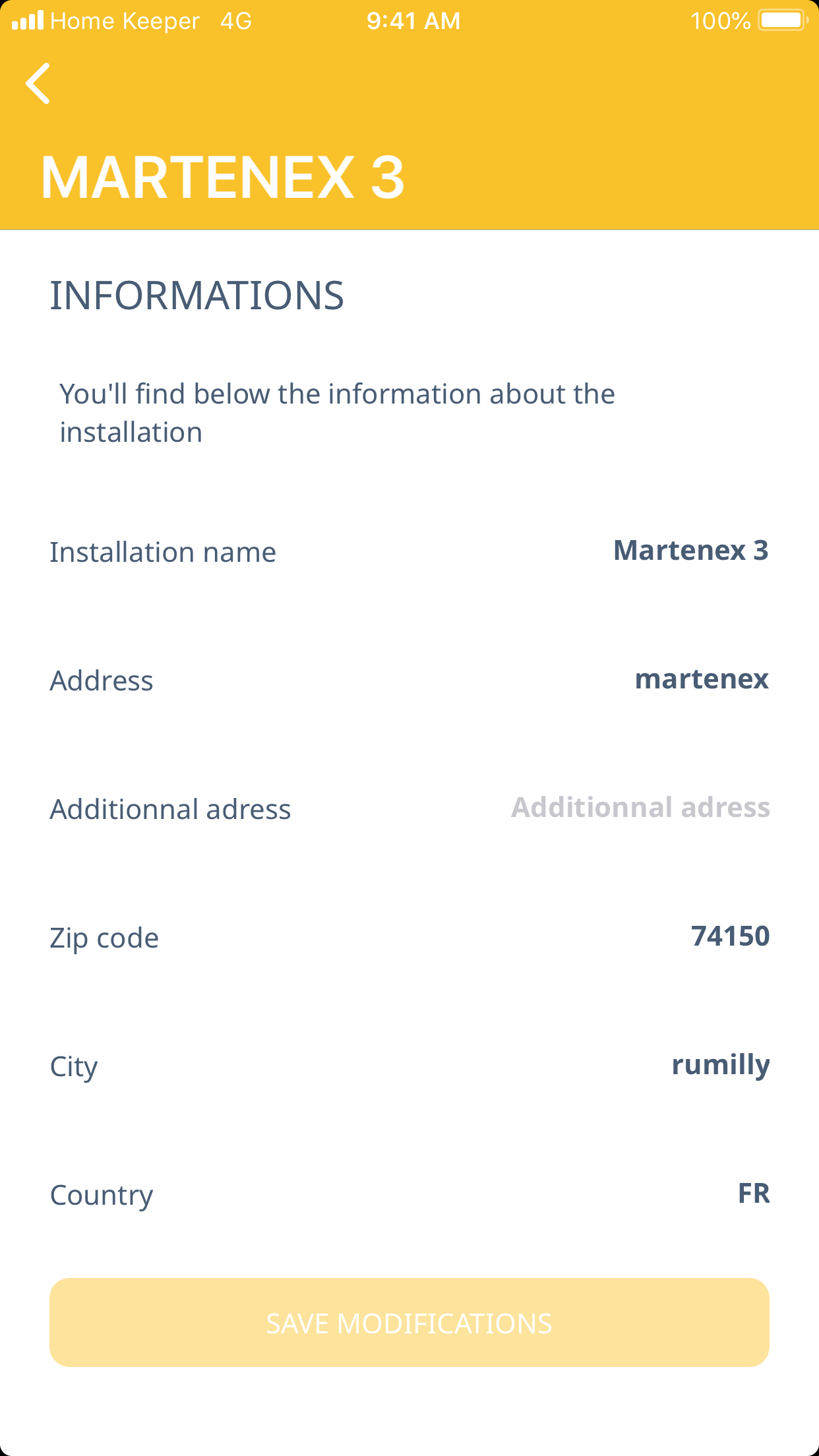Tap the back arrow icon
The image size is (819, 1456).
tap(38, 84)
